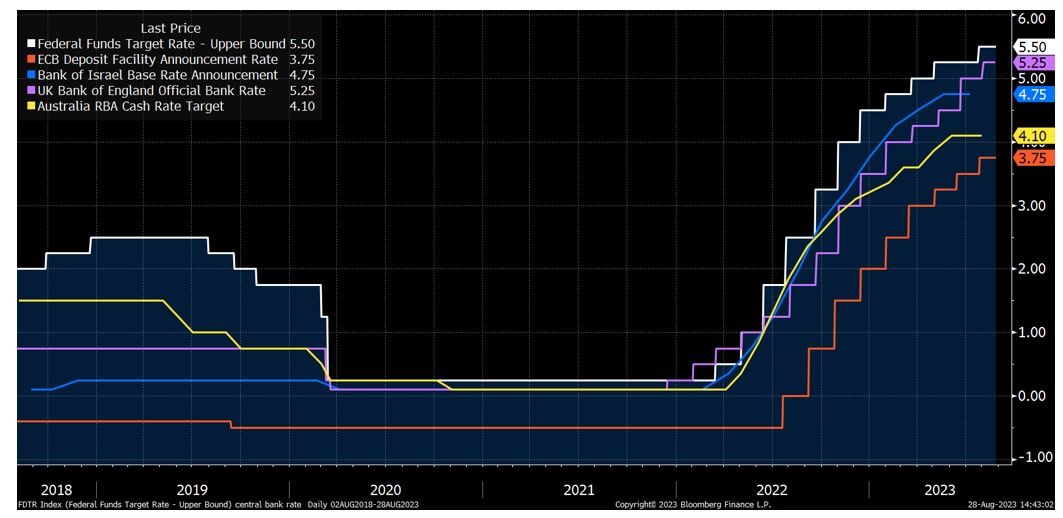The height and width of the screenshot is (518, 1063).
Task: Click the blue Bank of Israel legend swatch
Action: click(31, 75)
